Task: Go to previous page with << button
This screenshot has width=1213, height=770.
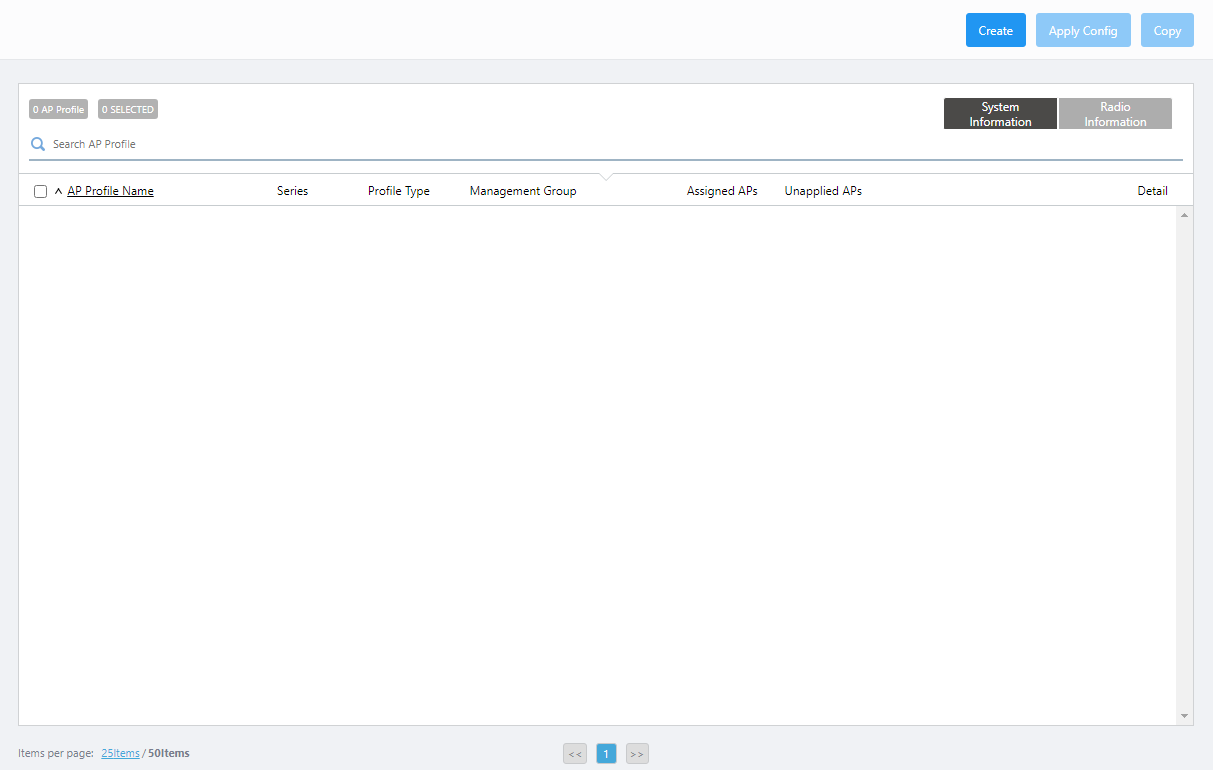Action: pyautogui.click(x=575, y=754)
